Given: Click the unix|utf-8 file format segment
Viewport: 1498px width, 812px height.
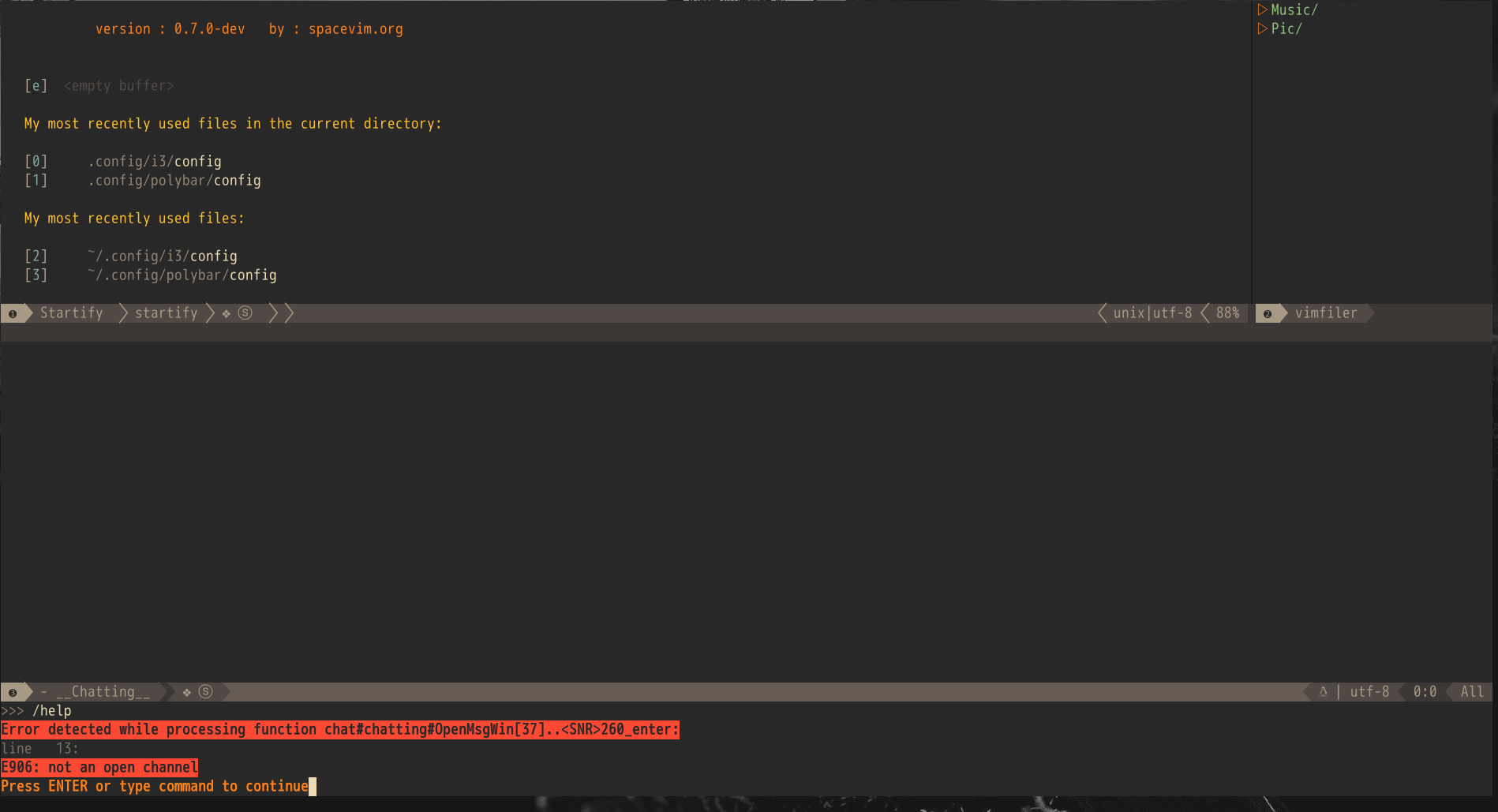Looking at the screenshot, I should (1152, 313).
